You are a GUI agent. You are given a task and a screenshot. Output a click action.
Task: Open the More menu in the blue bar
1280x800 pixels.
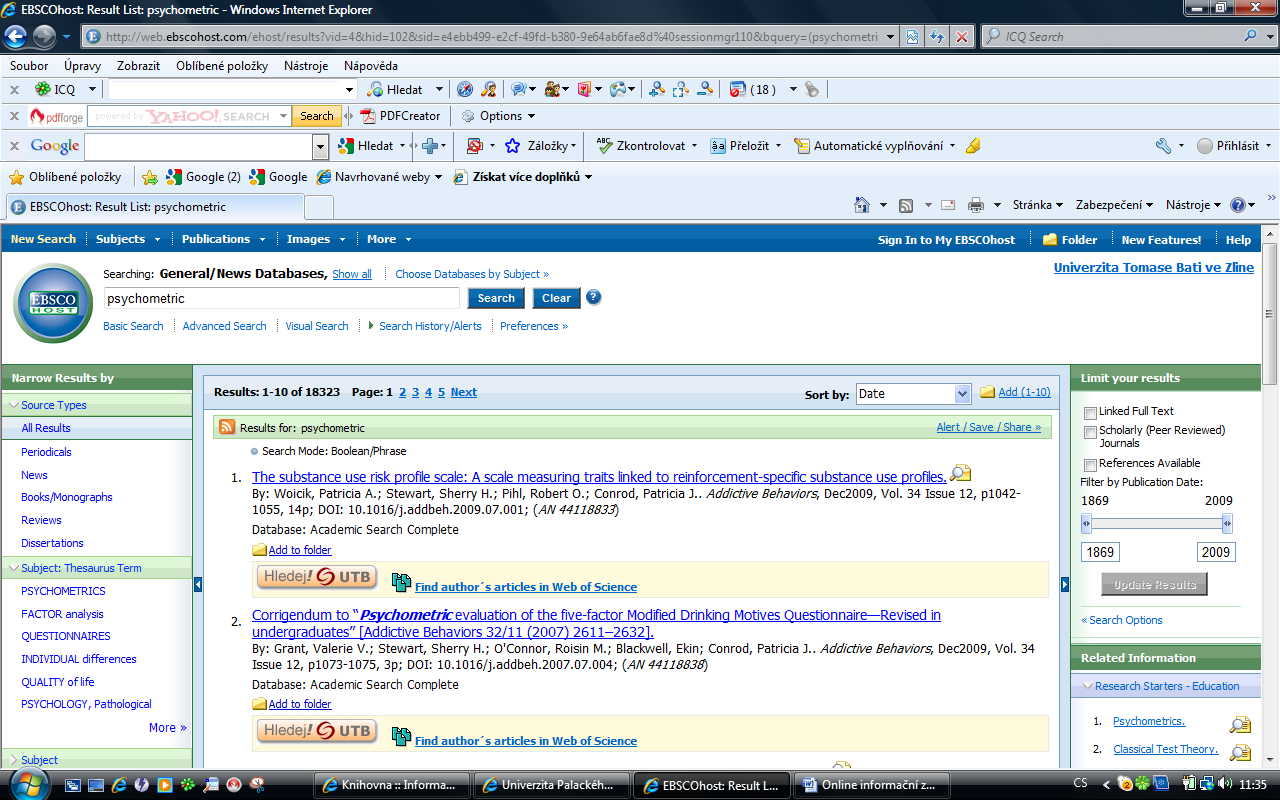pos(389,240)
